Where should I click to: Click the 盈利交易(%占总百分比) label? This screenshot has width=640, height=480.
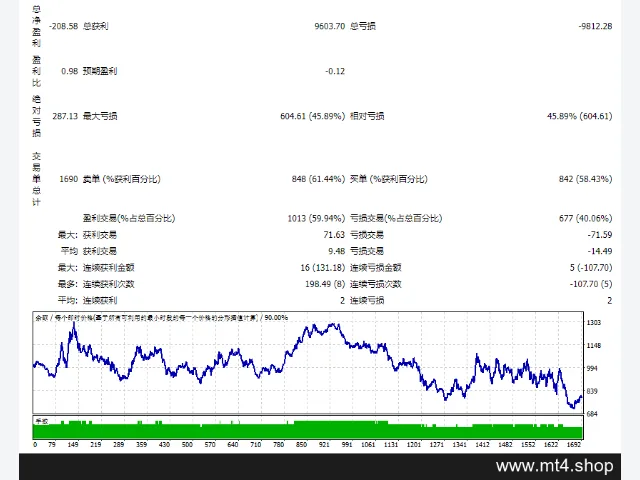[x=129, y=218]
